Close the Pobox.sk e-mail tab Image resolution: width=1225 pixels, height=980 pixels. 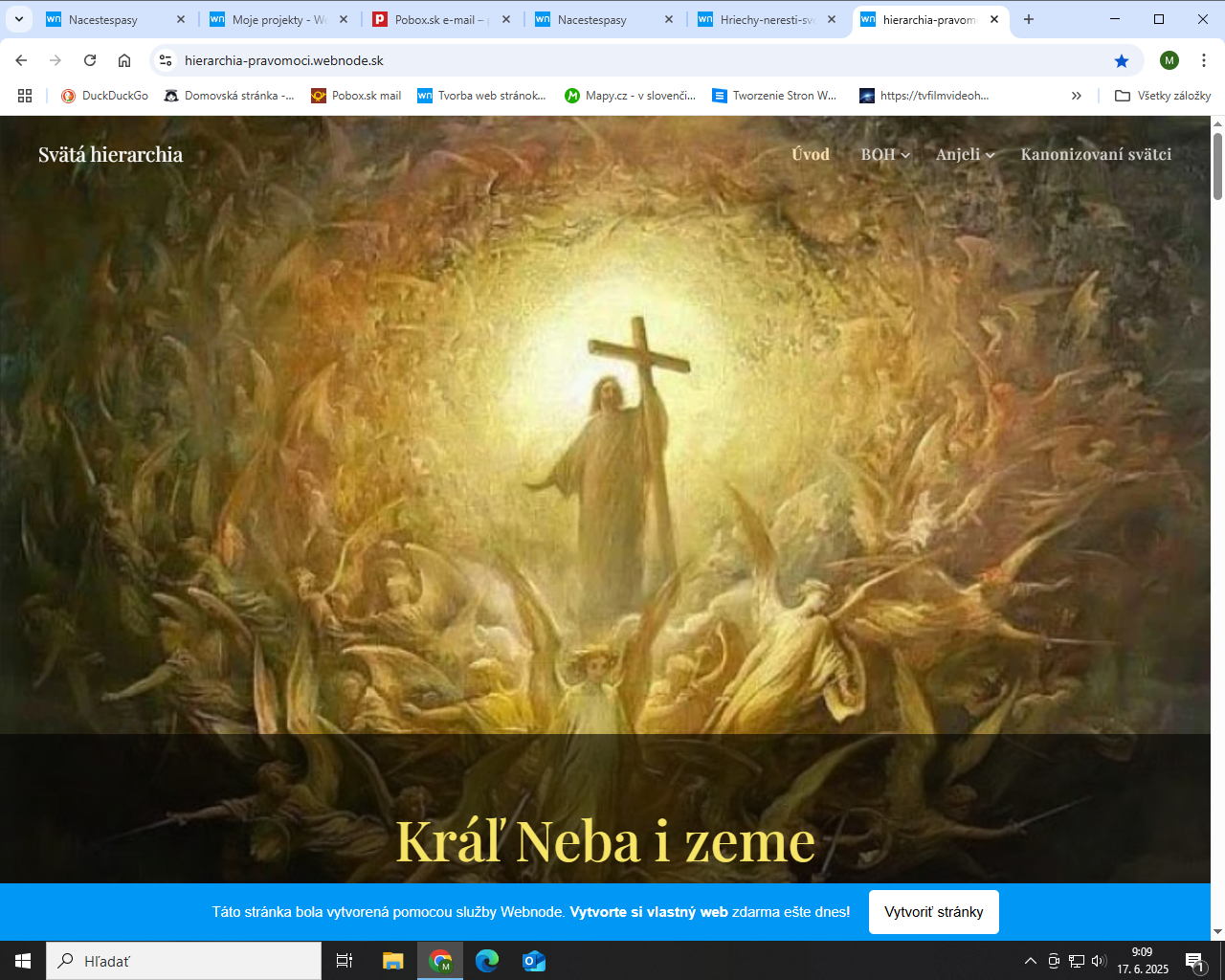[506, 19]
